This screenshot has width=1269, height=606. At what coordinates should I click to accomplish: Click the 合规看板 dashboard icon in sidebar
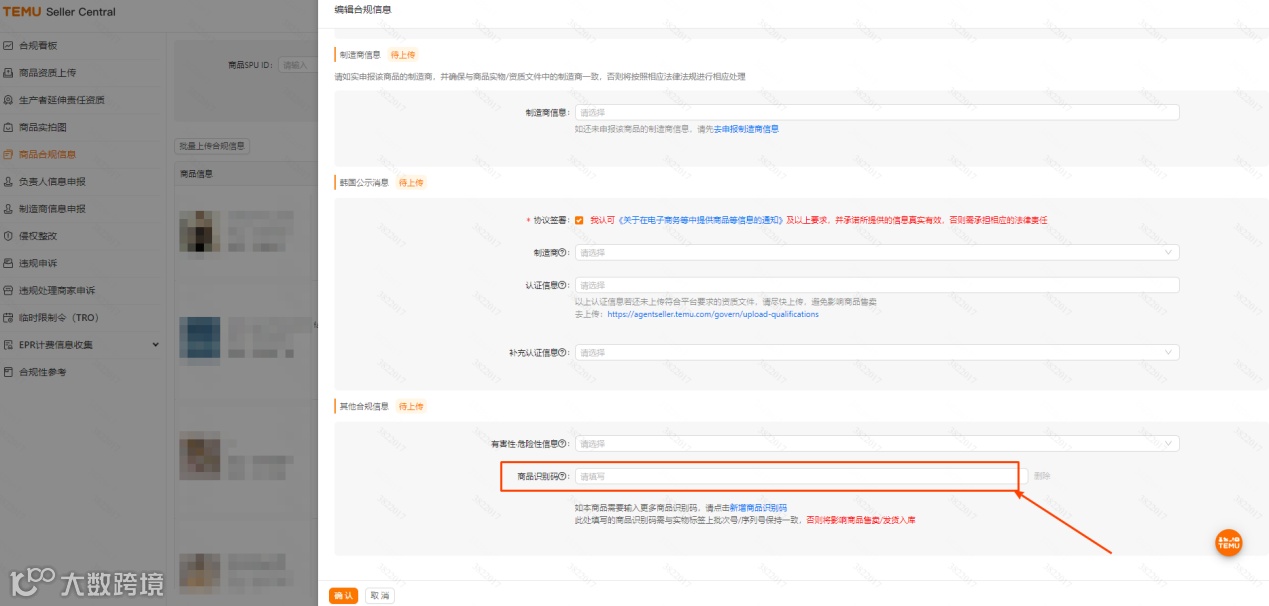(8, 46)
